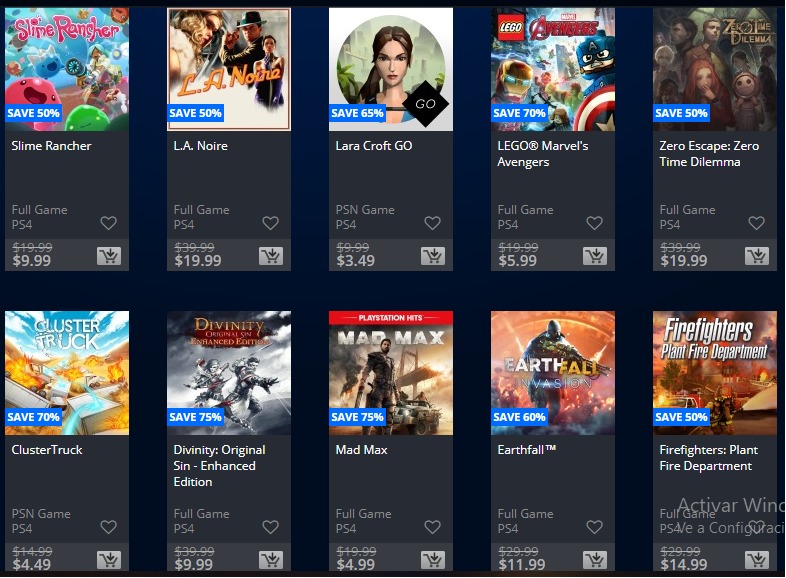Select the LEGO Avengers cover thumbnail

pos(552,69)
